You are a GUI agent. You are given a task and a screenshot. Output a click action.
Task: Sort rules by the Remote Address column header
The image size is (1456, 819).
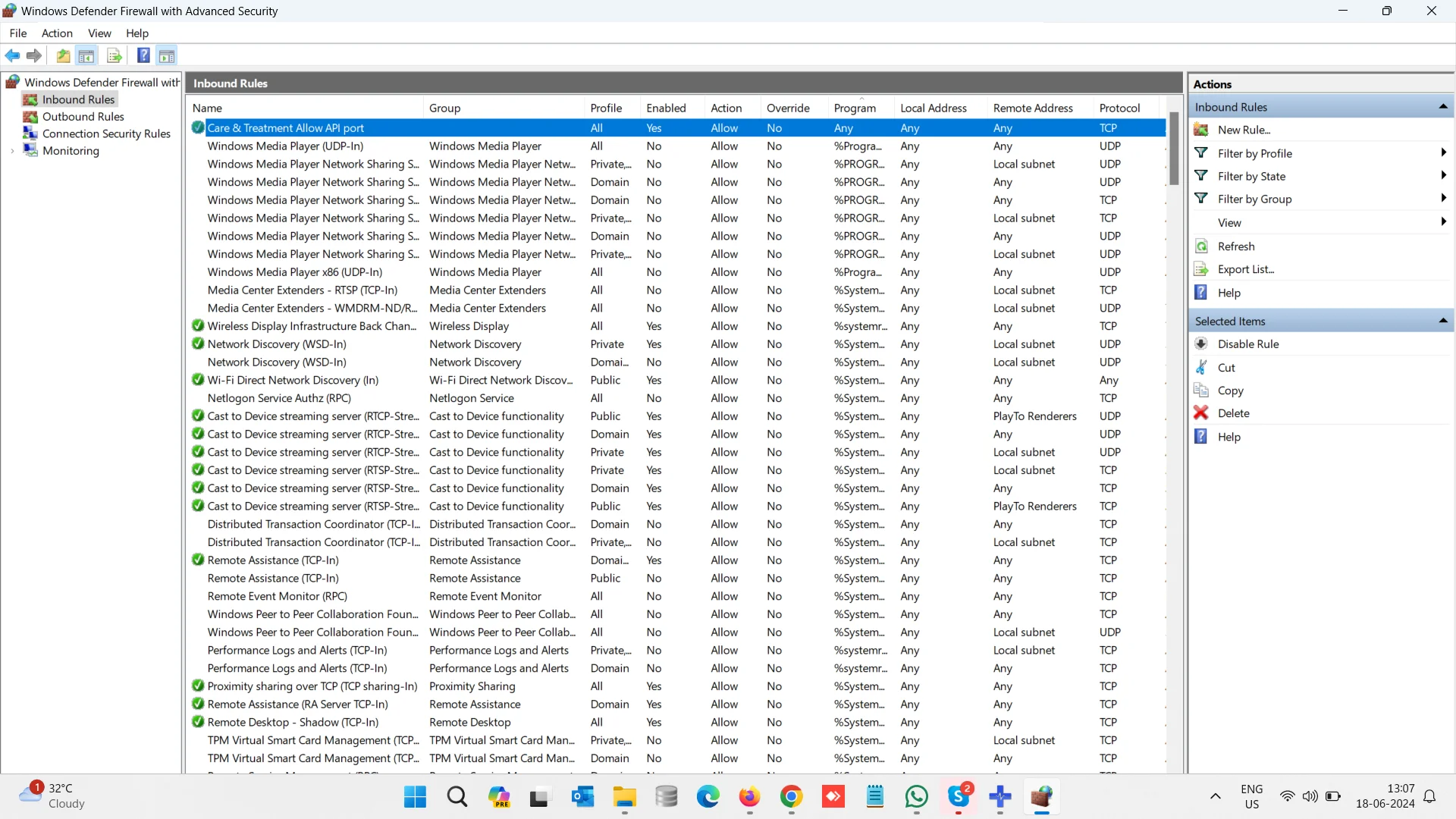[1040, 108]
